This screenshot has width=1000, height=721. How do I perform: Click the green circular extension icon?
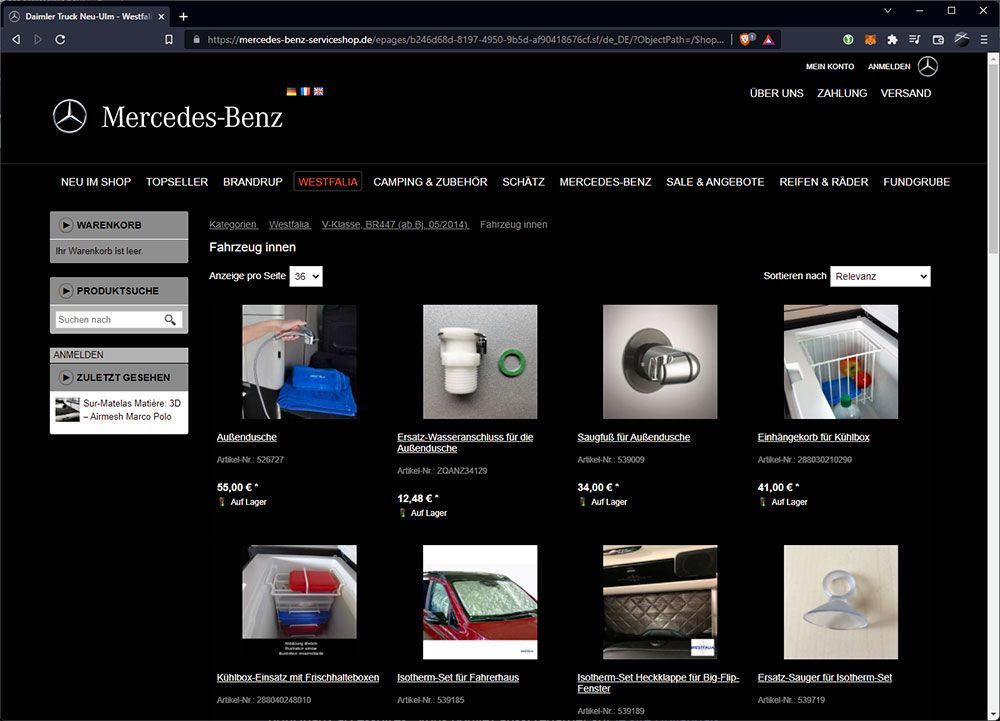(848, 40)
